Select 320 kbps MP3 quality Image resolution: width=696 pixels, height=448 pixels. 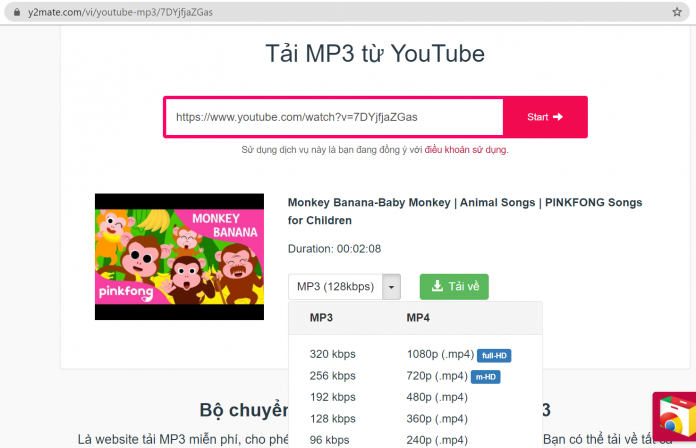332,354
